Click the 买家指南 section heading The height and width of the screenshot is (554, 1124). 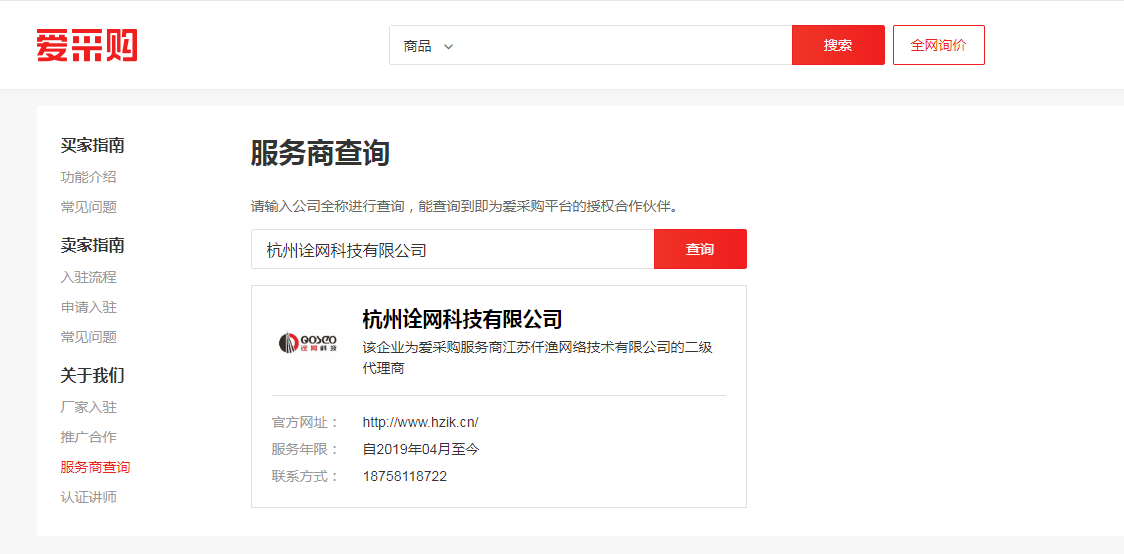(x=92, y=145)
